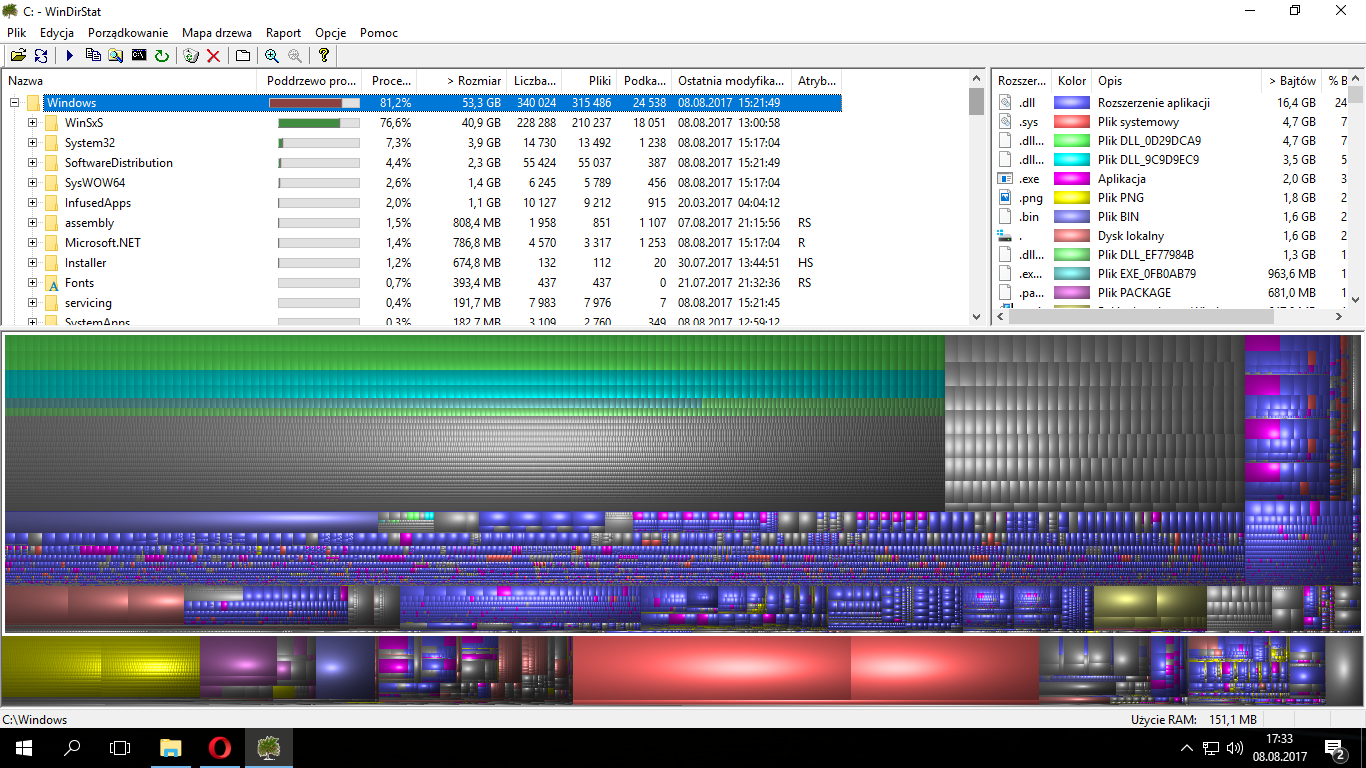
Task: Sort by the Ostatnia modyfikacja column header
Action: coord(731,81)
